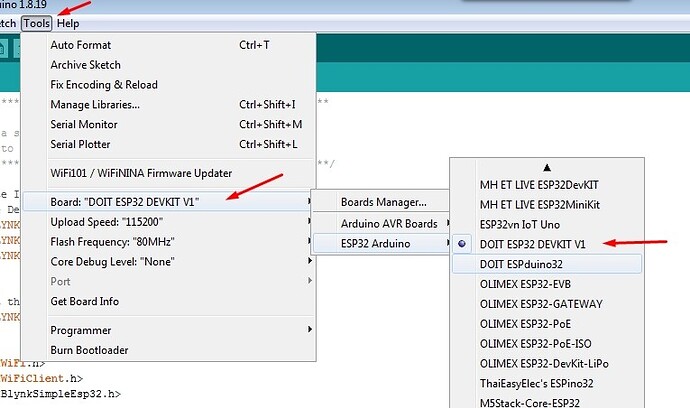
Task: Click Get Board Info
Action: click(169, 301)
